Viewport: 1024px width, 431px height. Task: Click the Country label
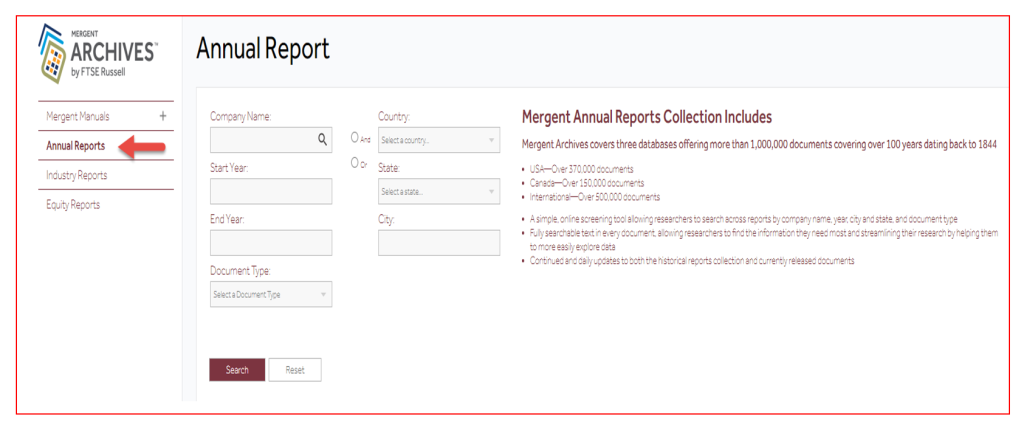[x=394, y=116]
